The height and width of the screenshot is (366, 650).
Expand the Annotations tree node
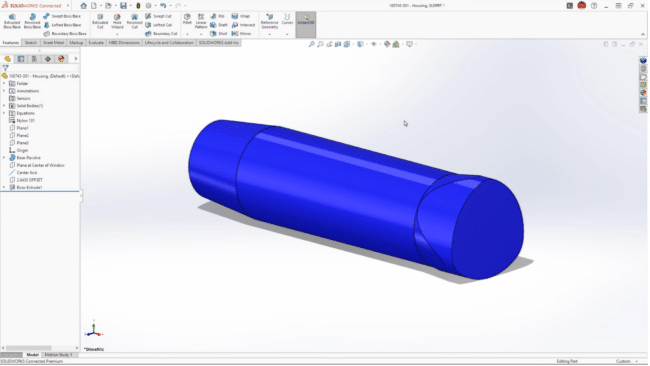(4, 91)
